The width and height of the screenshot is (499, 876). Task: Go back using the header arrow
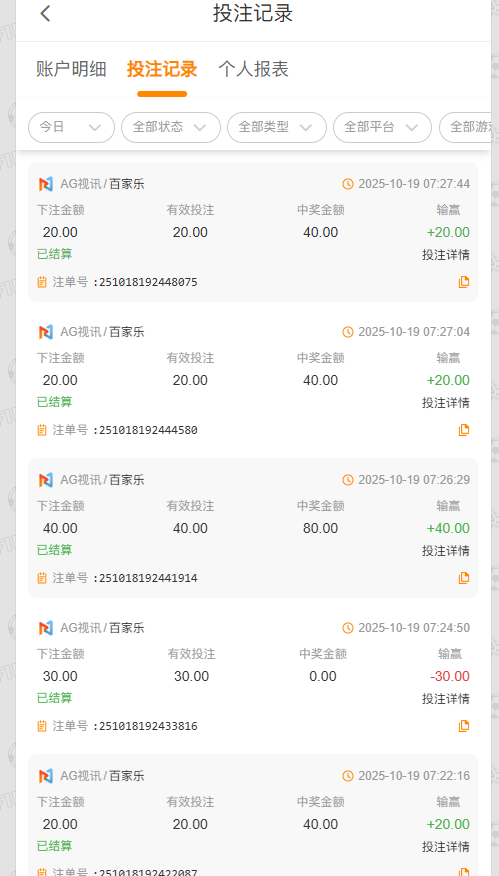pos(45,13)
